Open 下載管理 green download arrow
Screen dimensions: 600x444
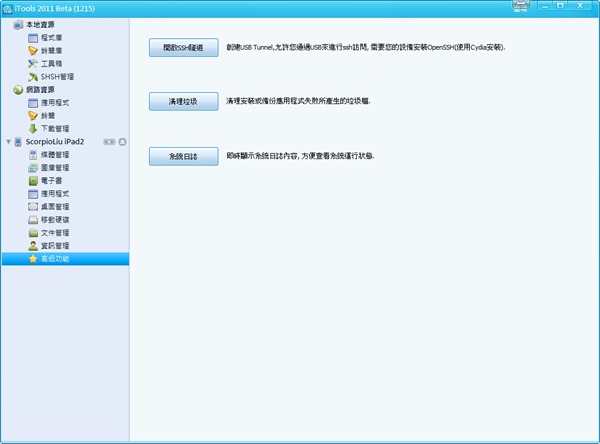coord(33,129)
